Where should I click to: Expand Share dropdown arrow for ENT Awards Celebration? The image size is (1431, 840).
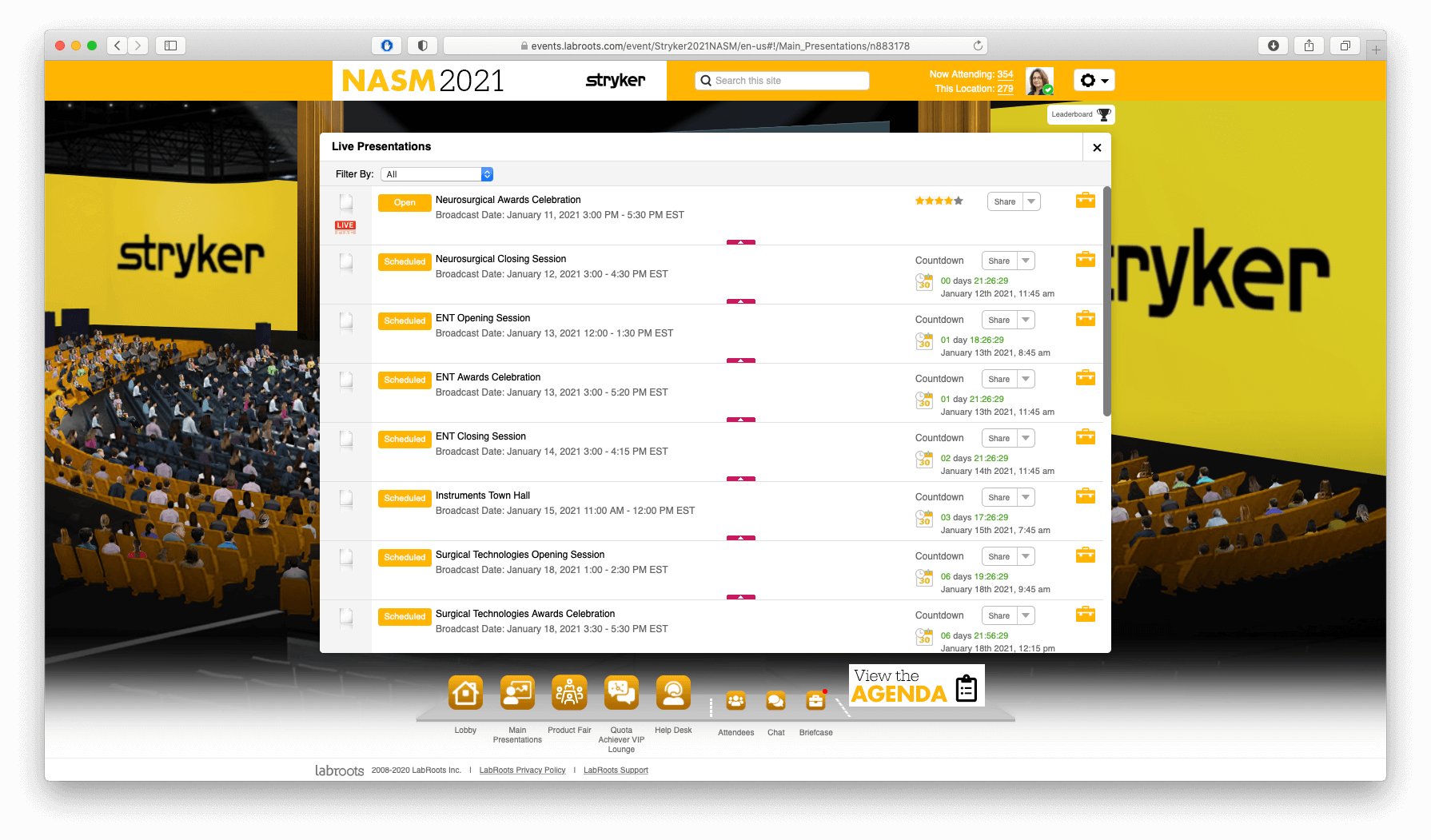[1026, 379]
